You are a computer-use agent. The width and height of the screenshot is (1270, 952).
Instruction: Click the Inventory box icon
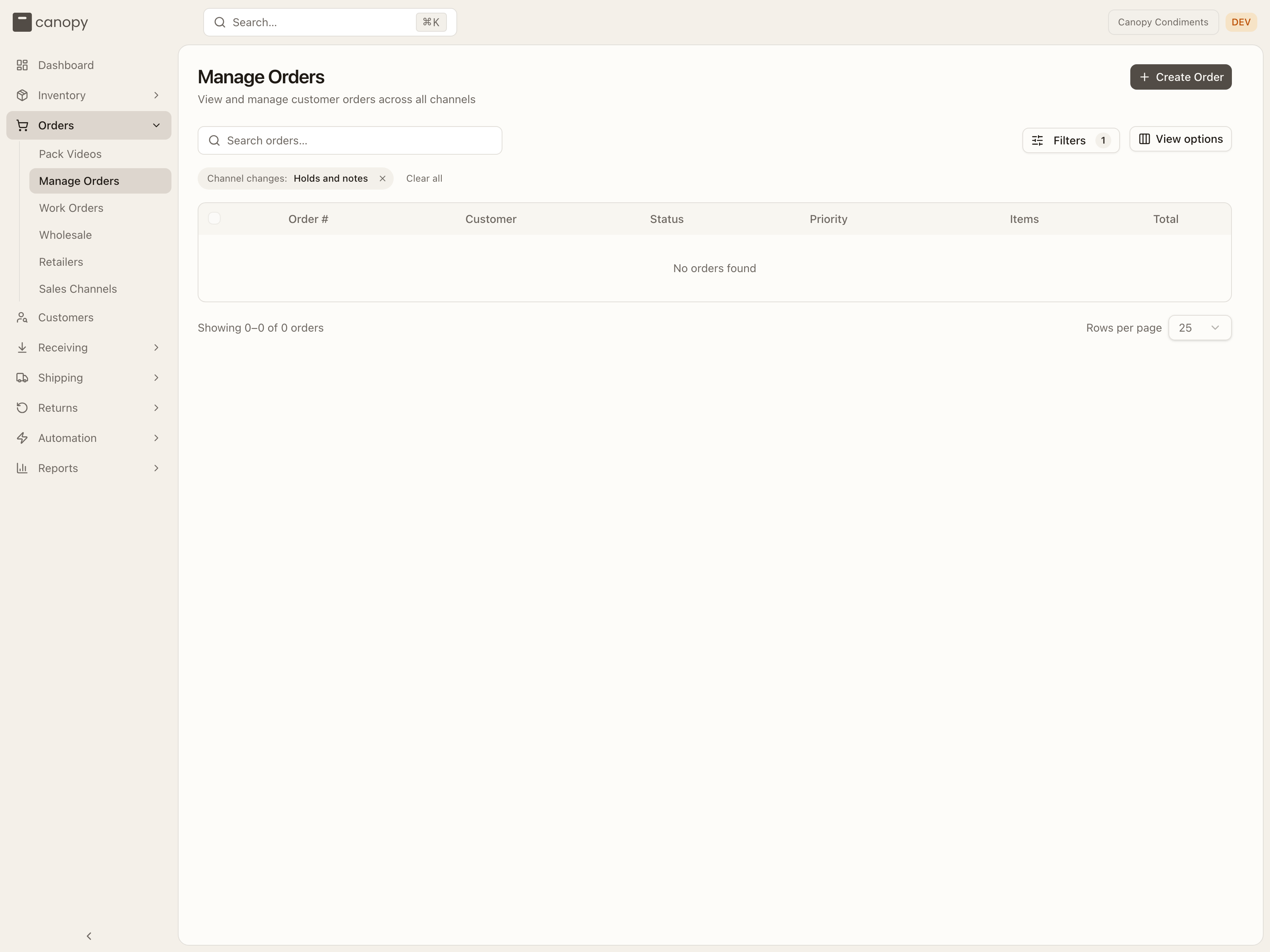[22, 95]
